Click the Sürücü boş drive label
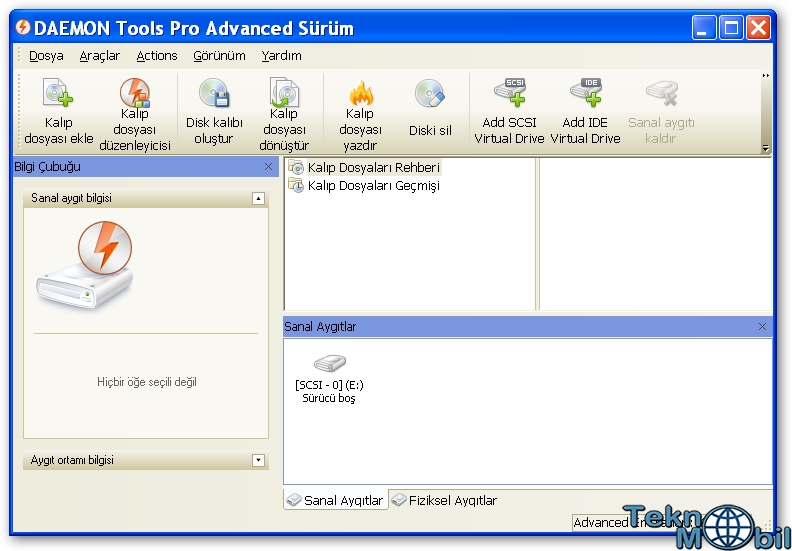Image resolution: width=792 pixels, height=551 pixels. point(329,398)
